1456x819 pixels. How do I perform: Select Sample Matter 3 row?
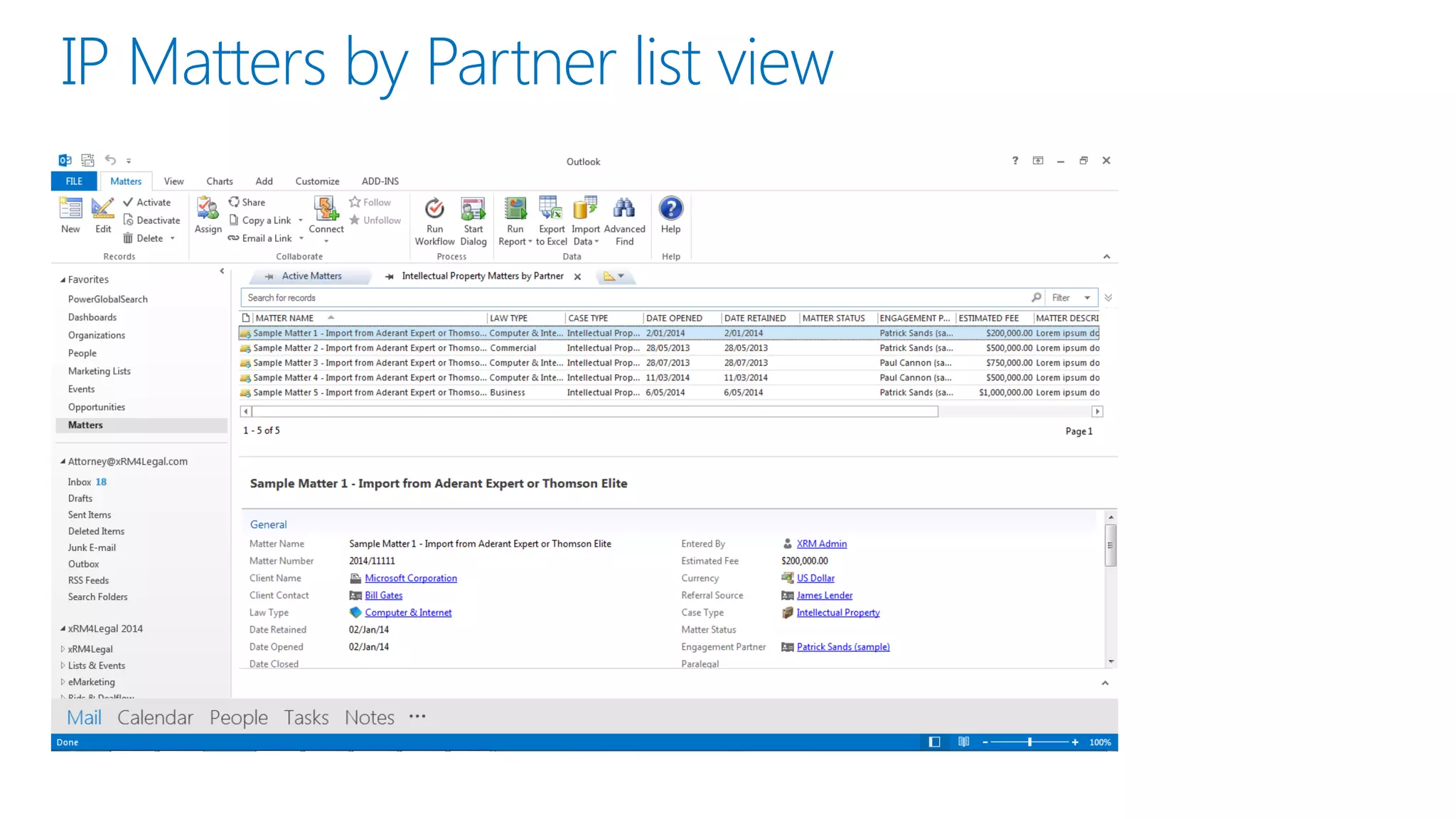(669, 363)
